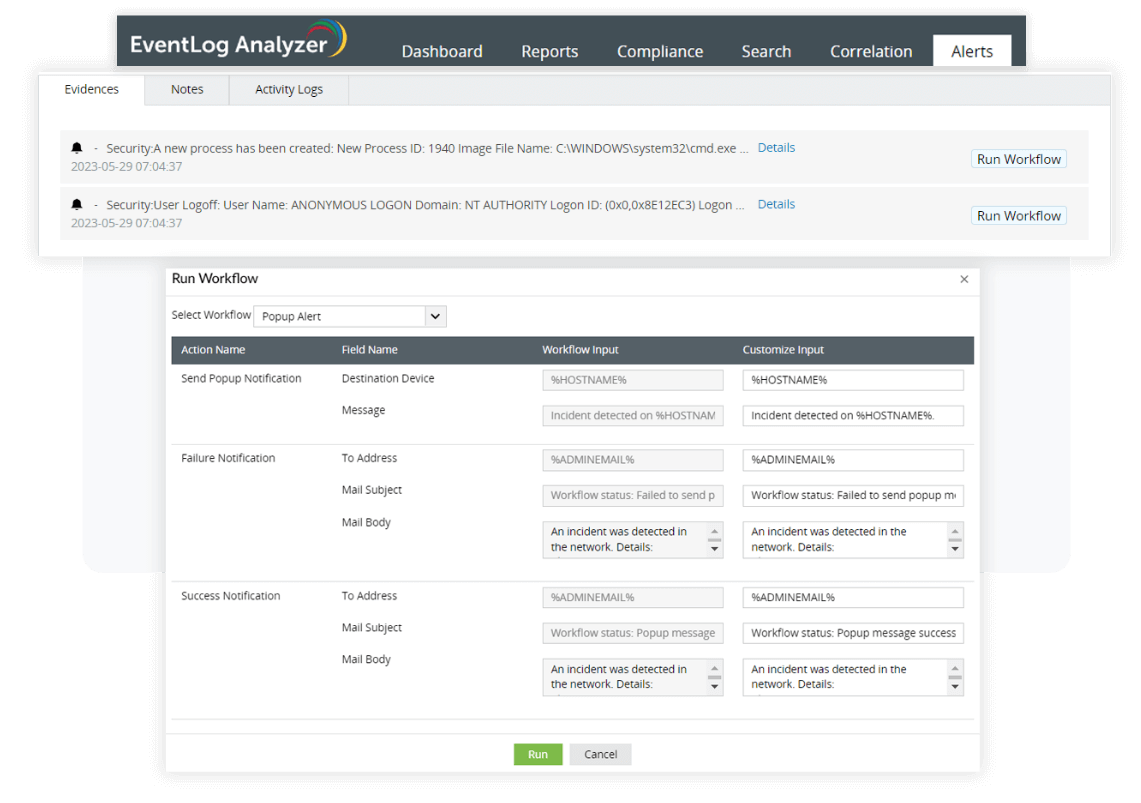Click the bell icon on cmd.exe alert
1141x803 pixels.
point(77,148)
